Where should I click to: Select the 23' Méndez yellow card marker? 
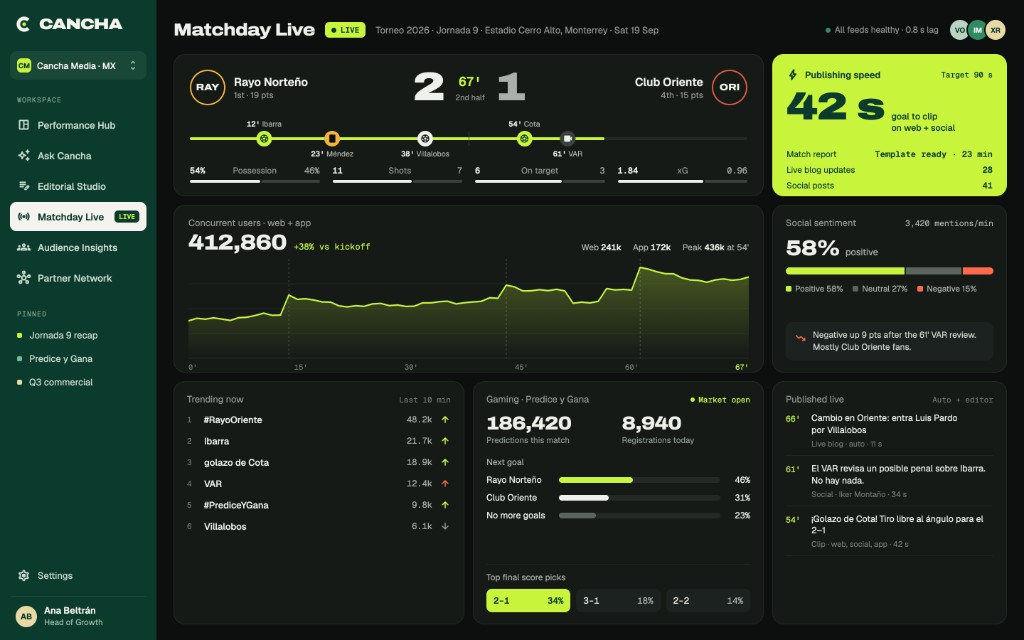coord(332,138)
